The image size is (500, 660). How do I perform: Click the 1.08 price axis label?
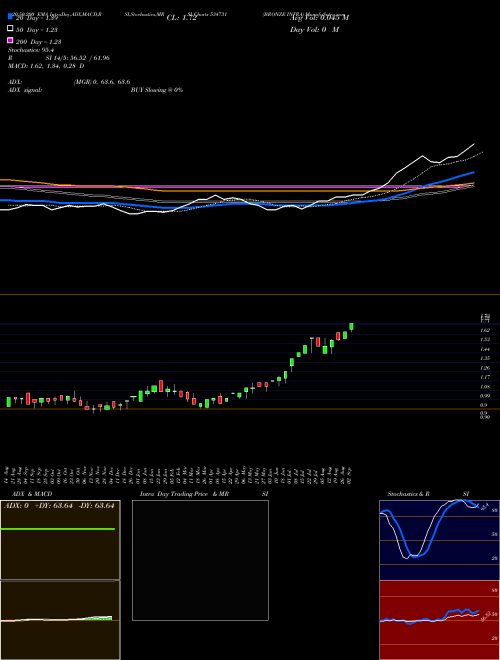[485, 386]
